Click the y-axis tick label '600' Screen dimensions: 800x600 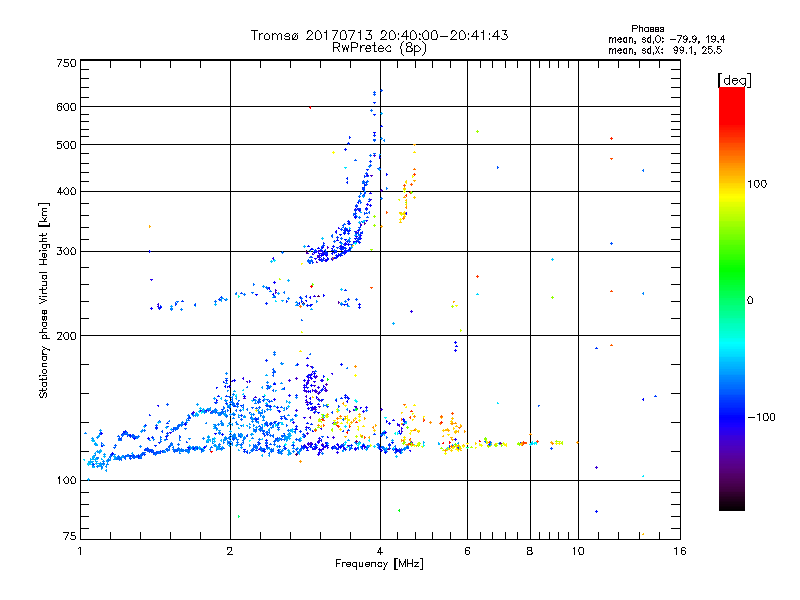point(66,107)
